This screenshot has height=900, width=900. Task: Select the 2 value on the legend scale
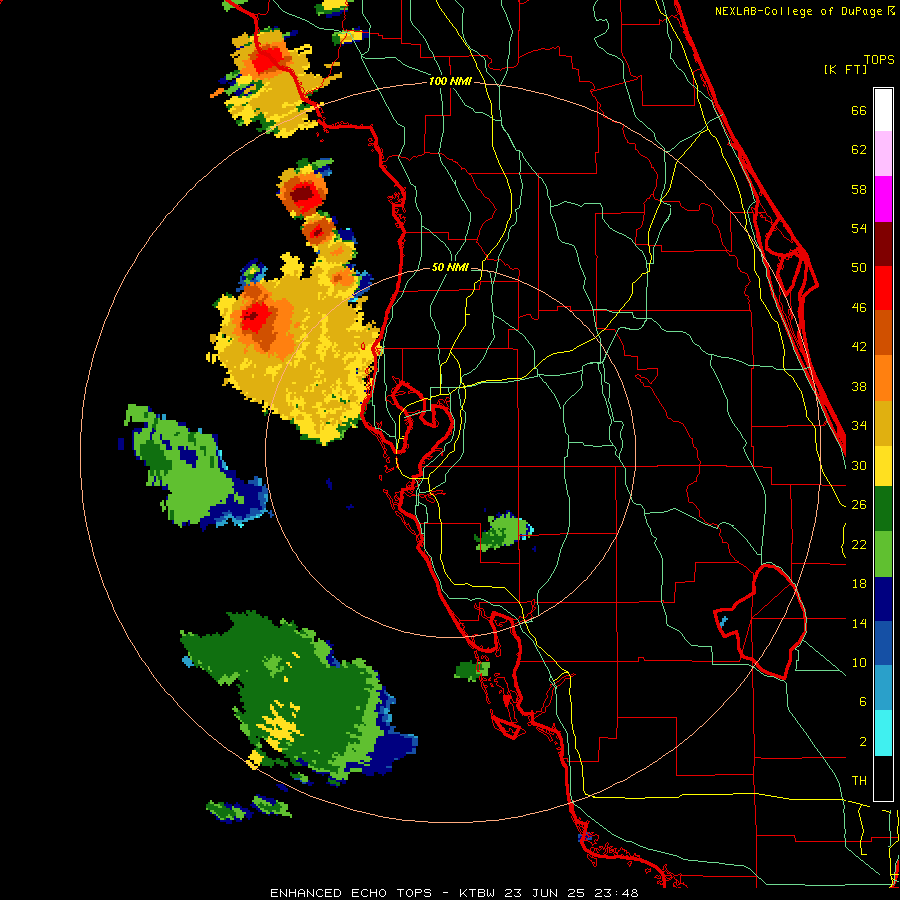pos(862,742)
